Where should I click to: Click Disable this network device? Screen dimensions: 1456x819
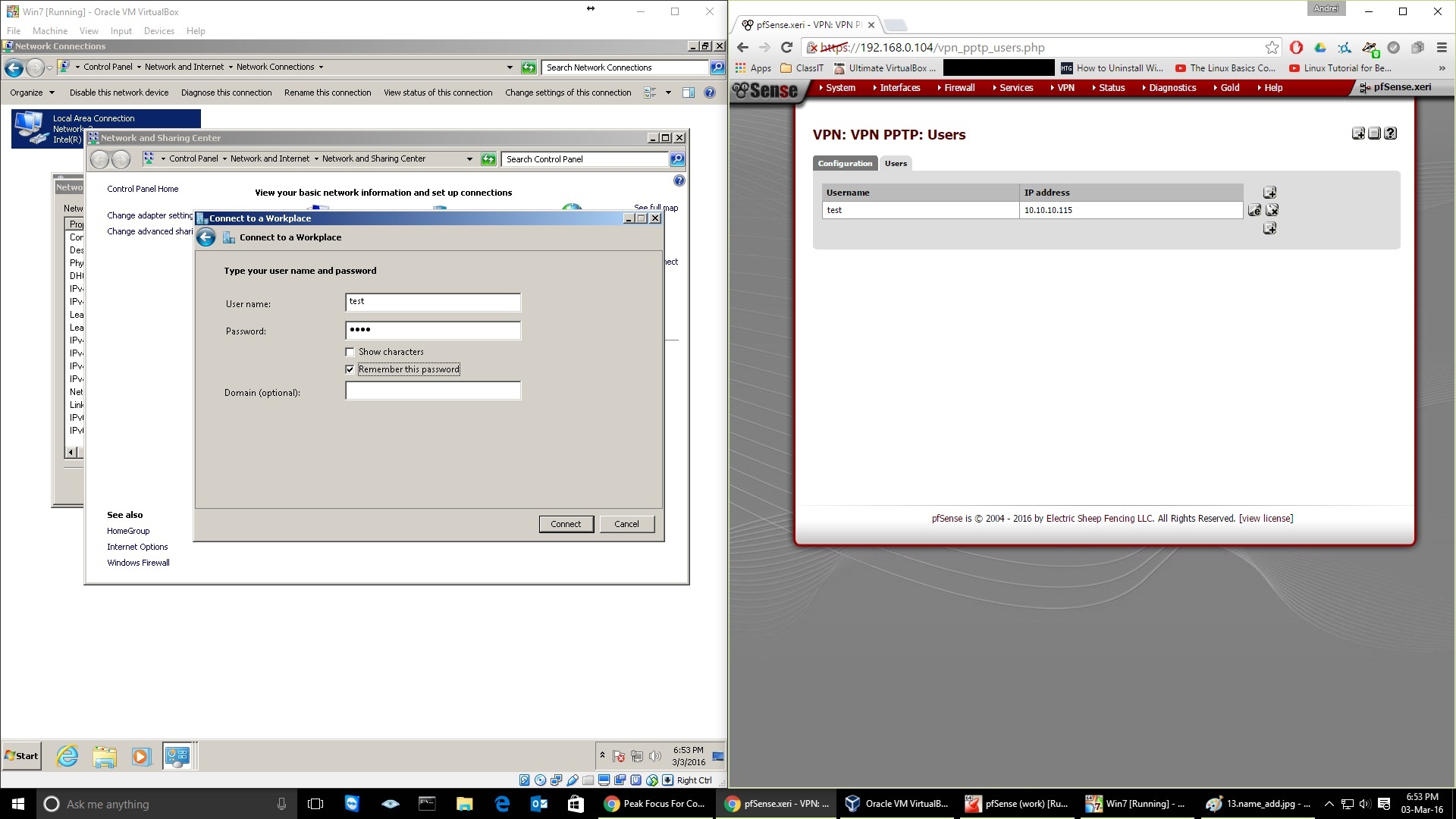(119, 93)
